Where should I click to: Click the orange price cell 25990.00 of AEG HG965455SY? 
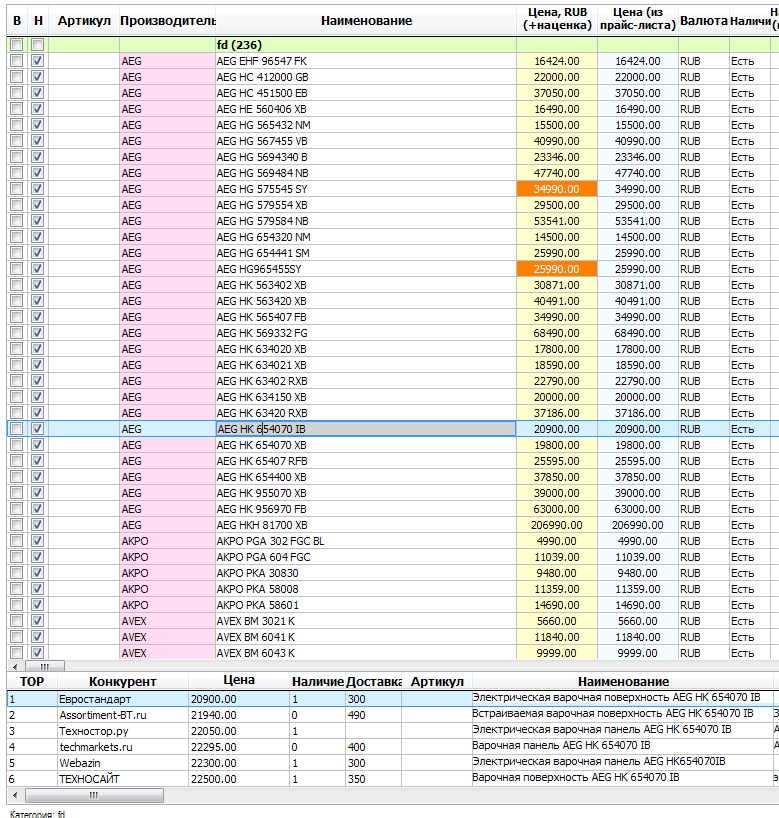557,269
